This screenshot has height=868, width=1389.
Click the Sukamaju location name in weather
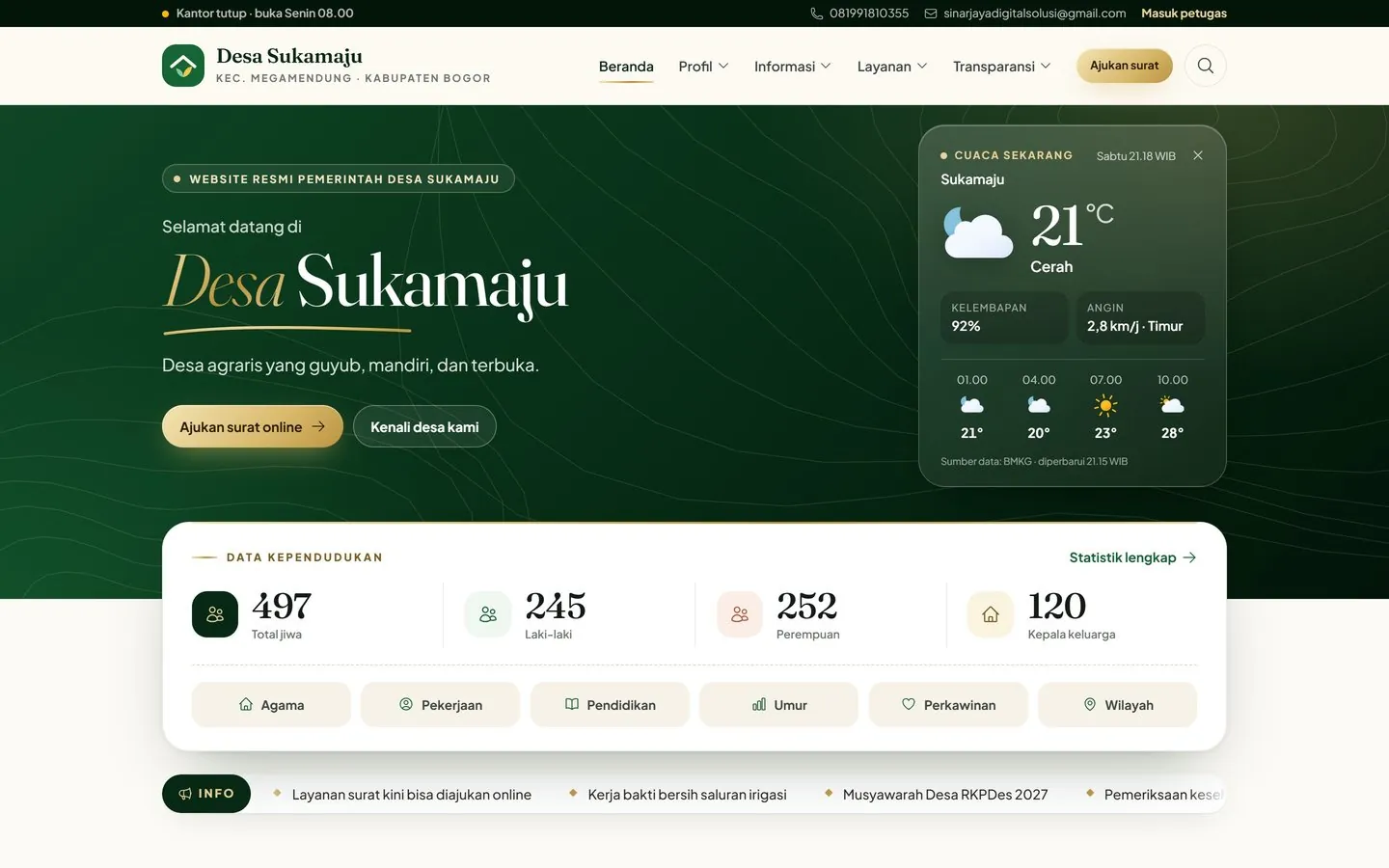(x=972, y=179)
